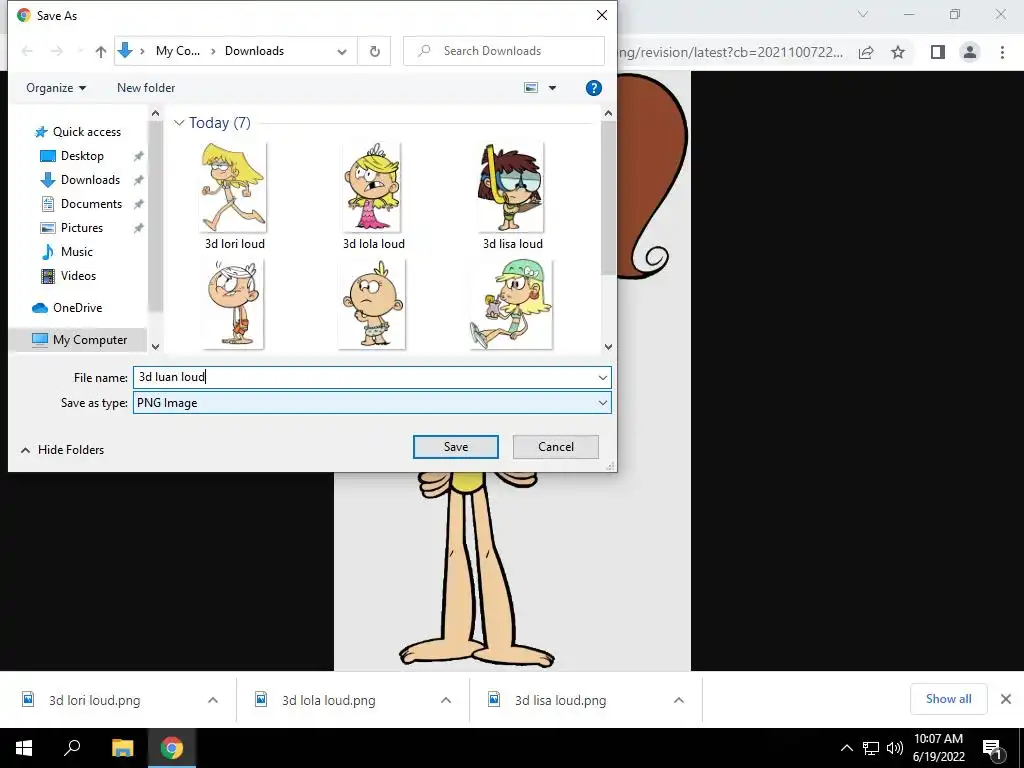Screen dimensions: 1024x768
Task: Open Pictures in the navigation pane
Action: [x=72, y=228]
